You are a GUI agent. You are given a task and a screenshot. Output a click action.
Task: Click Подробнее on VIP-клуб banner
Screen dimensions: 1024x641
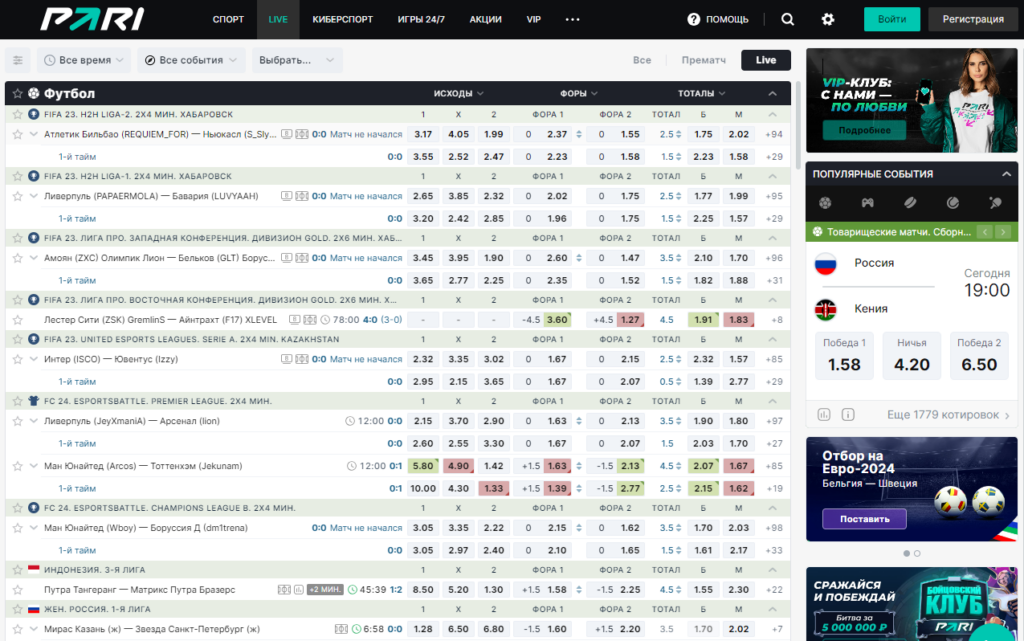(864, 130)
